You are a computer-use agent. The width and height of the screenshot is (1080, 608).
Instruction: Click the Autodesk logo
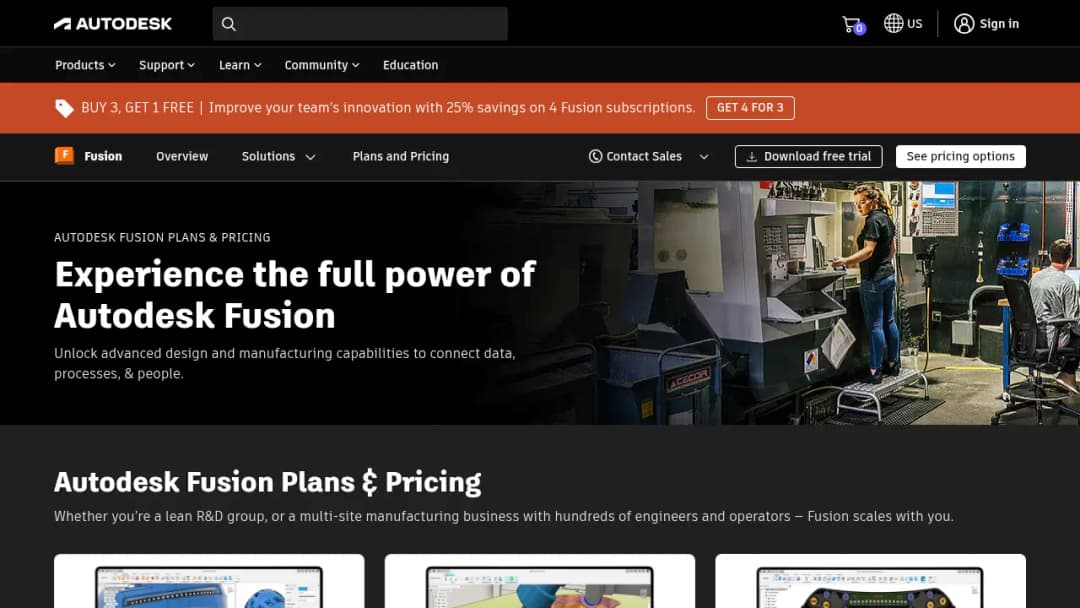click(113, 23)
